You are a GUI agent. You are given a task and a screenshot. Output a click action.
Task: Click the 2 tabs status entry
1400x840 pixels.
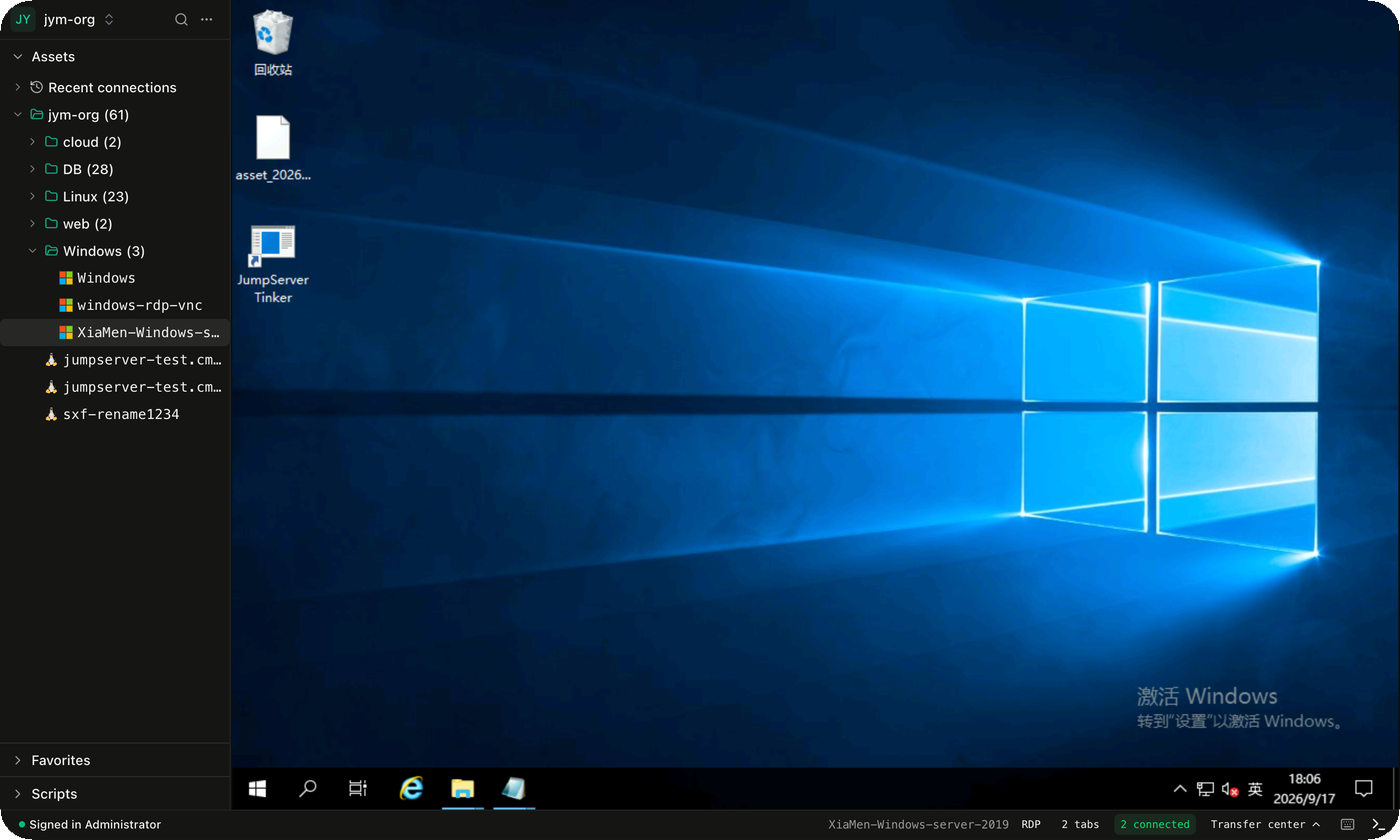tap(1080, 825)
